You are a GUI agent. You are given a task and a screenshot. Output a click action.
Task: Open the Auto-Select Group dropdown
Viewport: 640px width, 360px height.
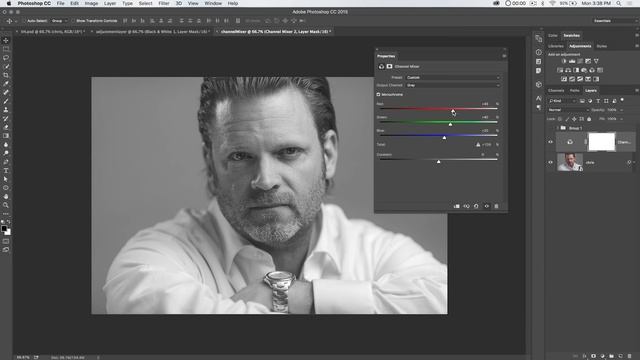60,21
